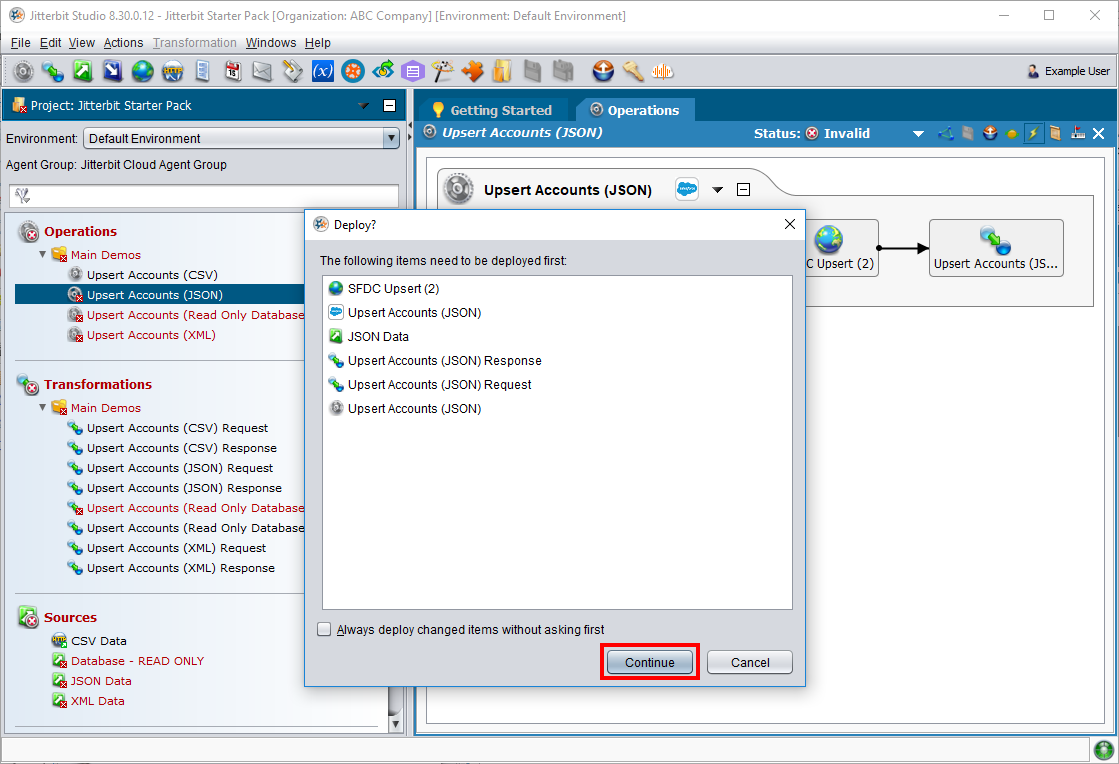Click the calendar schedule icon in toolbar
Image resolution: width=1119 pixels, height=764 pixels.
pos(232,71)
